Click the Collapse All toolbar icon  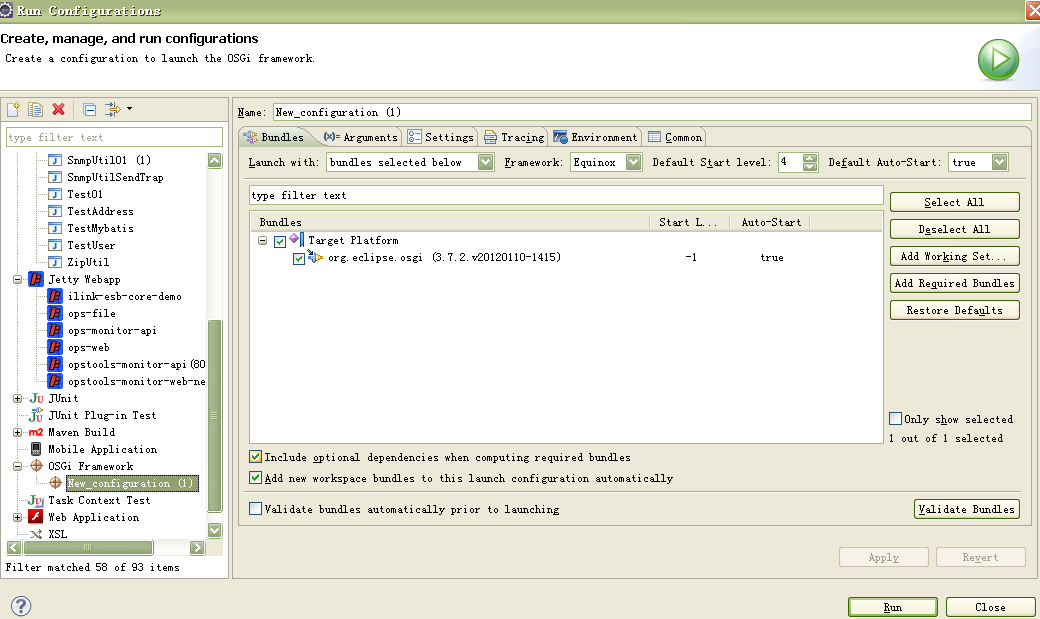90,109
